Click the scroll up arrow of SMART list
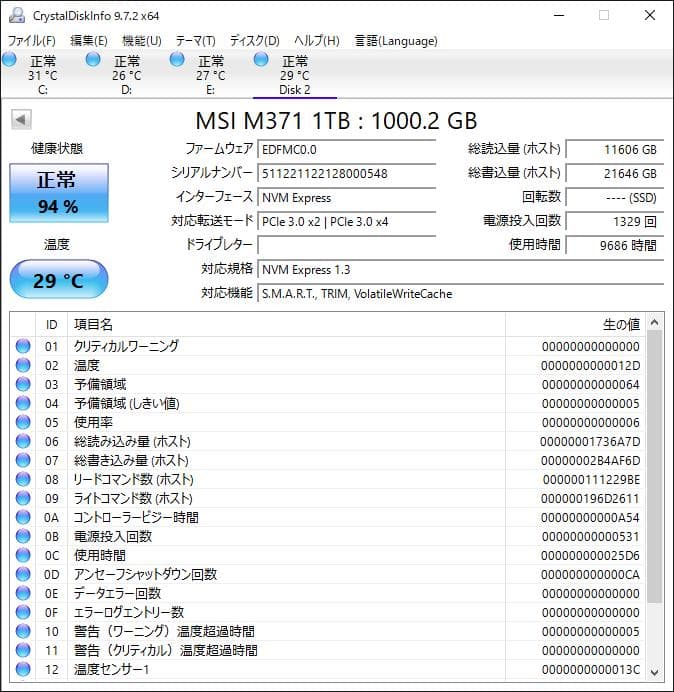The width and height of the screenshot is (674, 692). [x=655, y=323]
